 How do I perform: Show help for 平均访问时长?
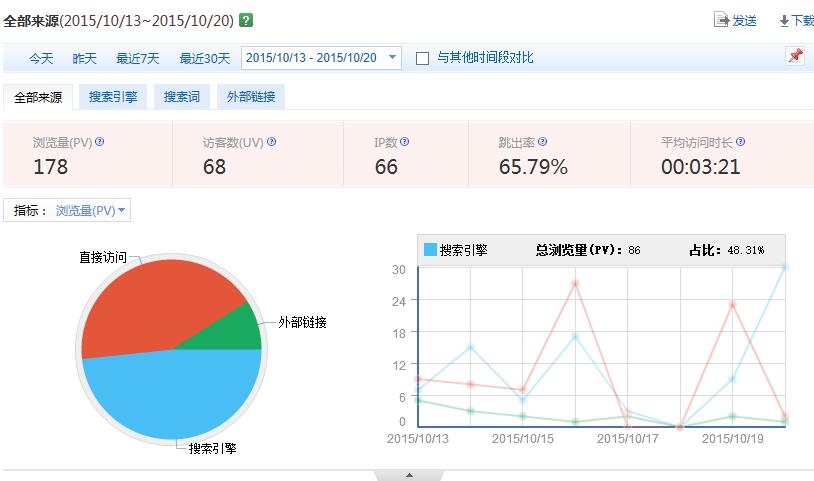pos(740,142)
